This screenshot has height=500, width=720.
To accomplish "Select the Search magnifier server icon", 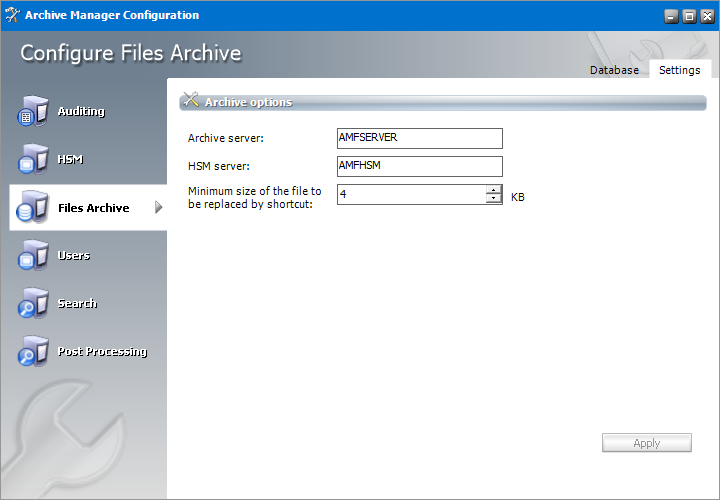I will (33, 303).
